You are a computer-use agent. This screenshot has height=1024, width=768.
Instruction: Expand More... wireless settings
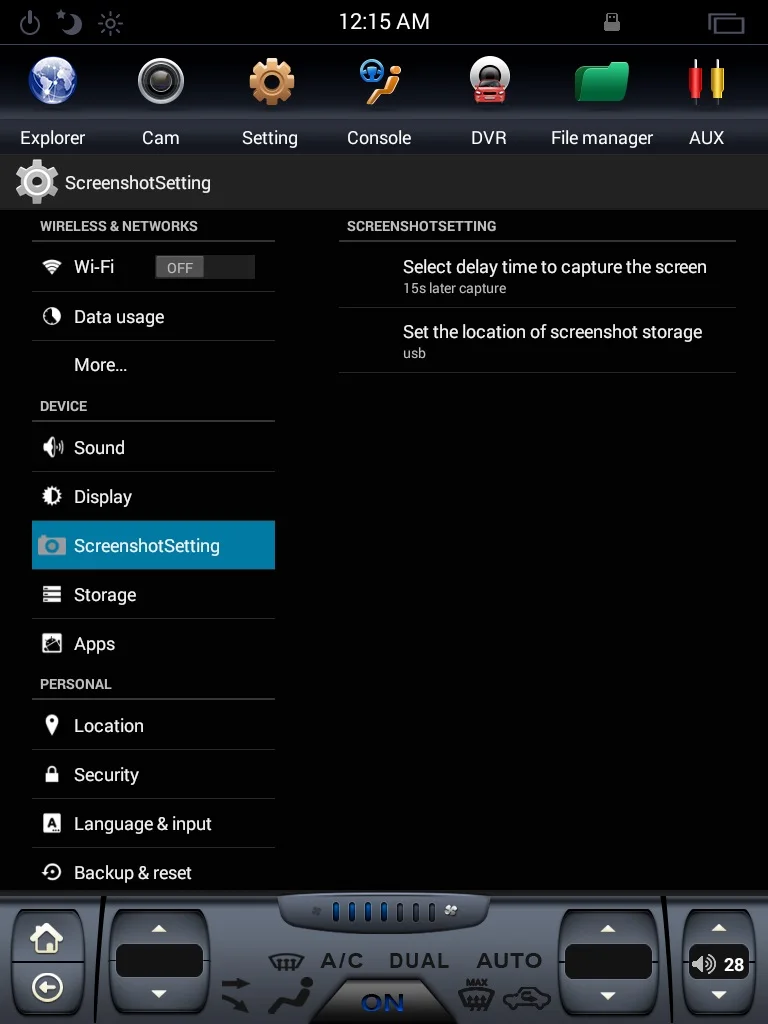point(100,365)
